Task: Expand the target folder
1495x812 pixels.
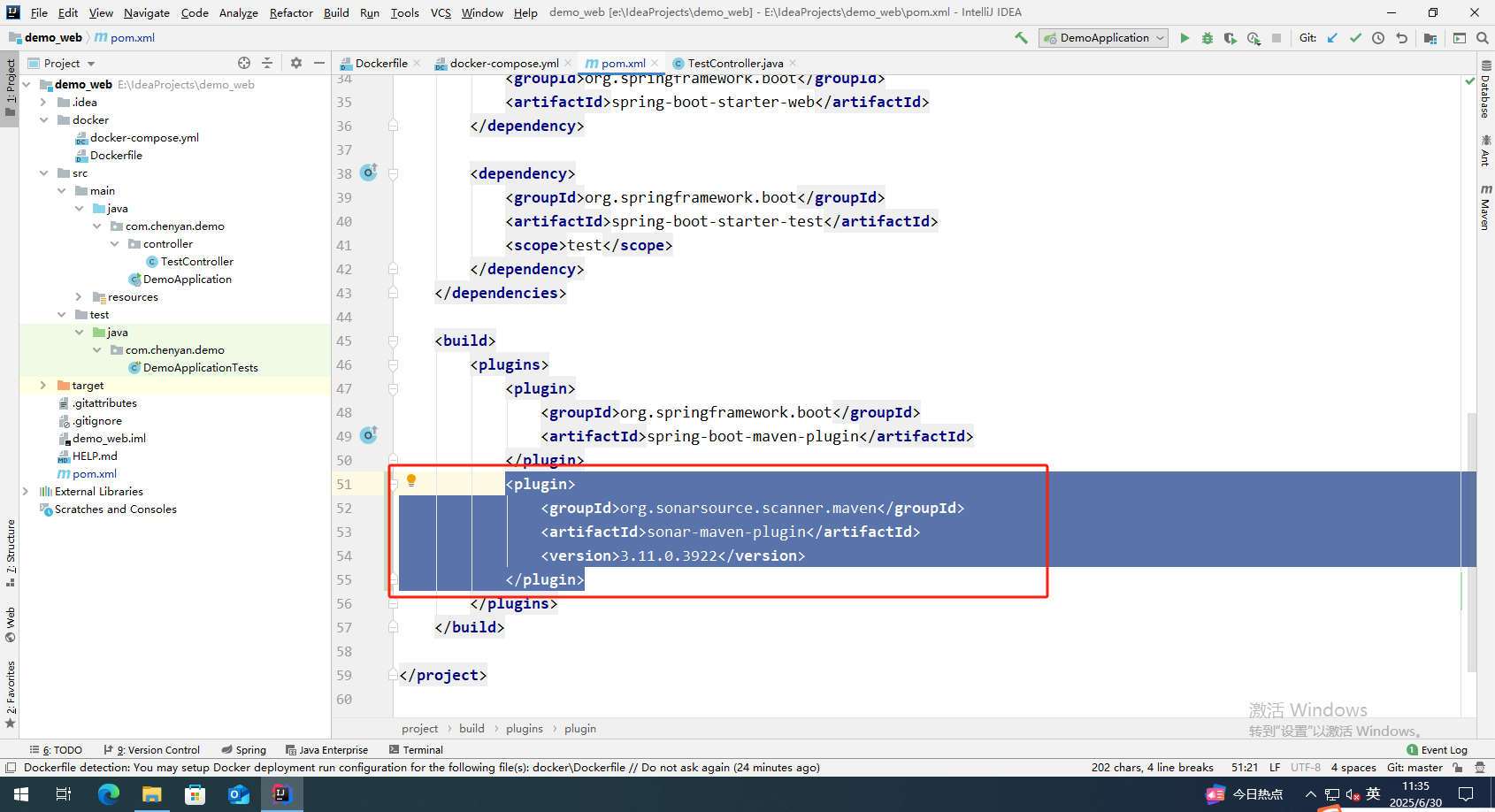Action: pyautogui.click(x=43, y=386)
